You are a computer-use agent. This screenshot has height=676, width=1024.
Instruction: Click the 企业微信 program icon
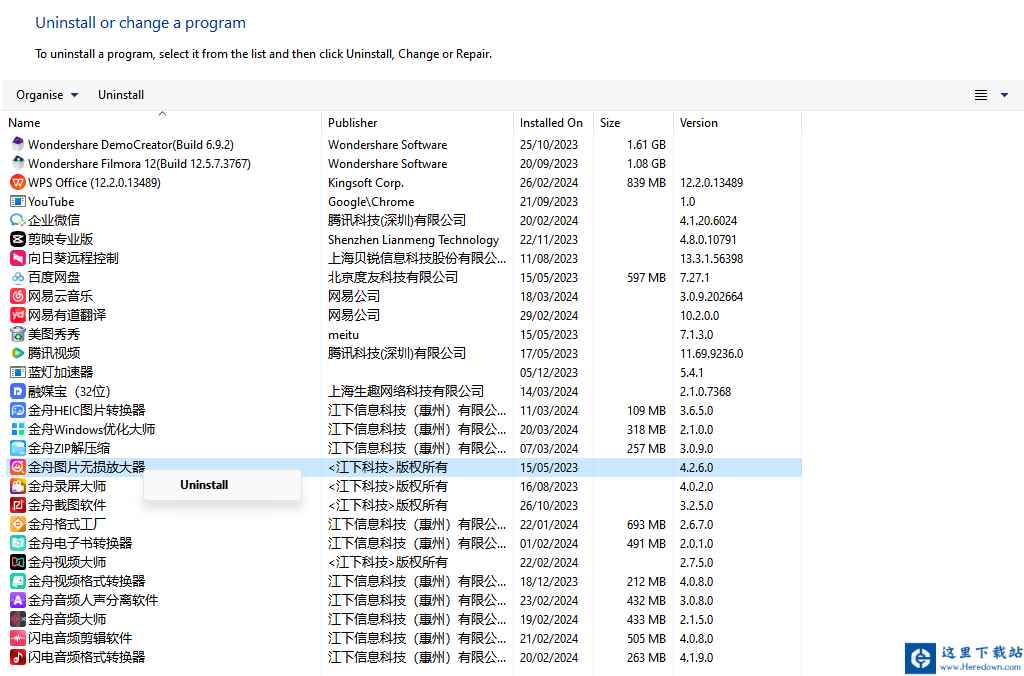point(18,220)
